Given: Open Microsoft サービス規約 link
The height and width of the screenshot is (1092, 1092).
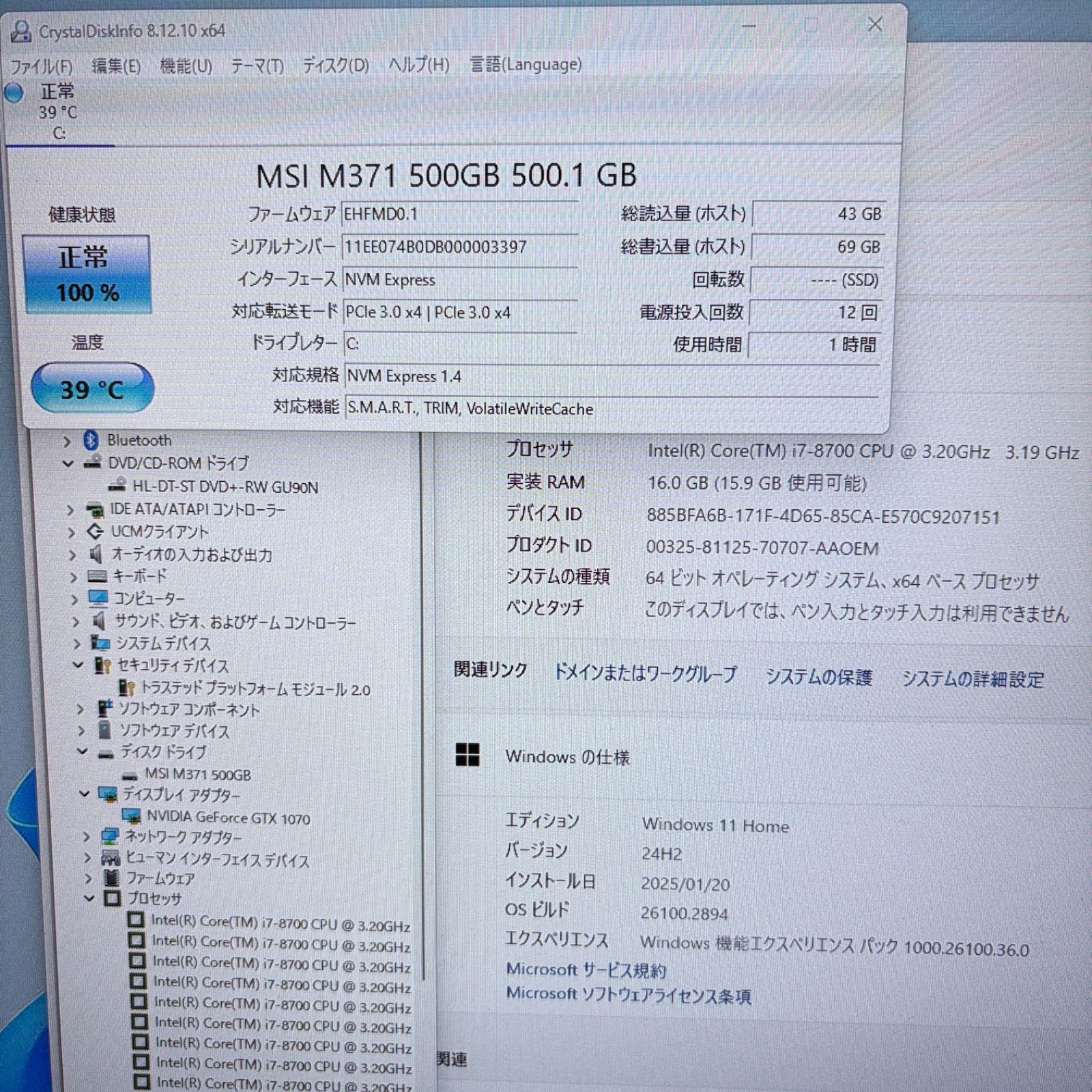Looking at the screenshot, I should click(x=586, y=970).
